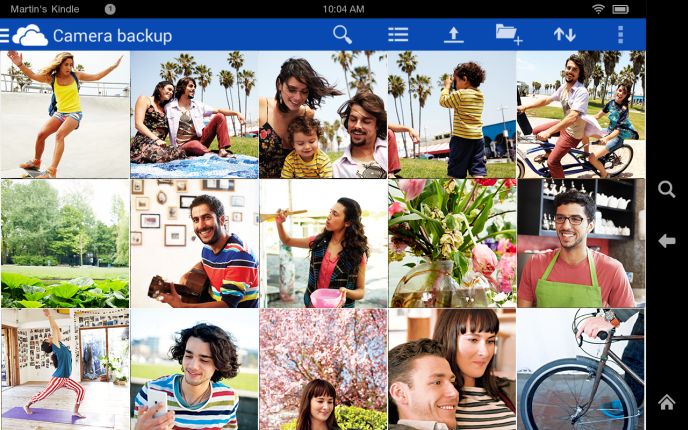Tap the upload icon
688x430 pixels.
pos(454,35)
